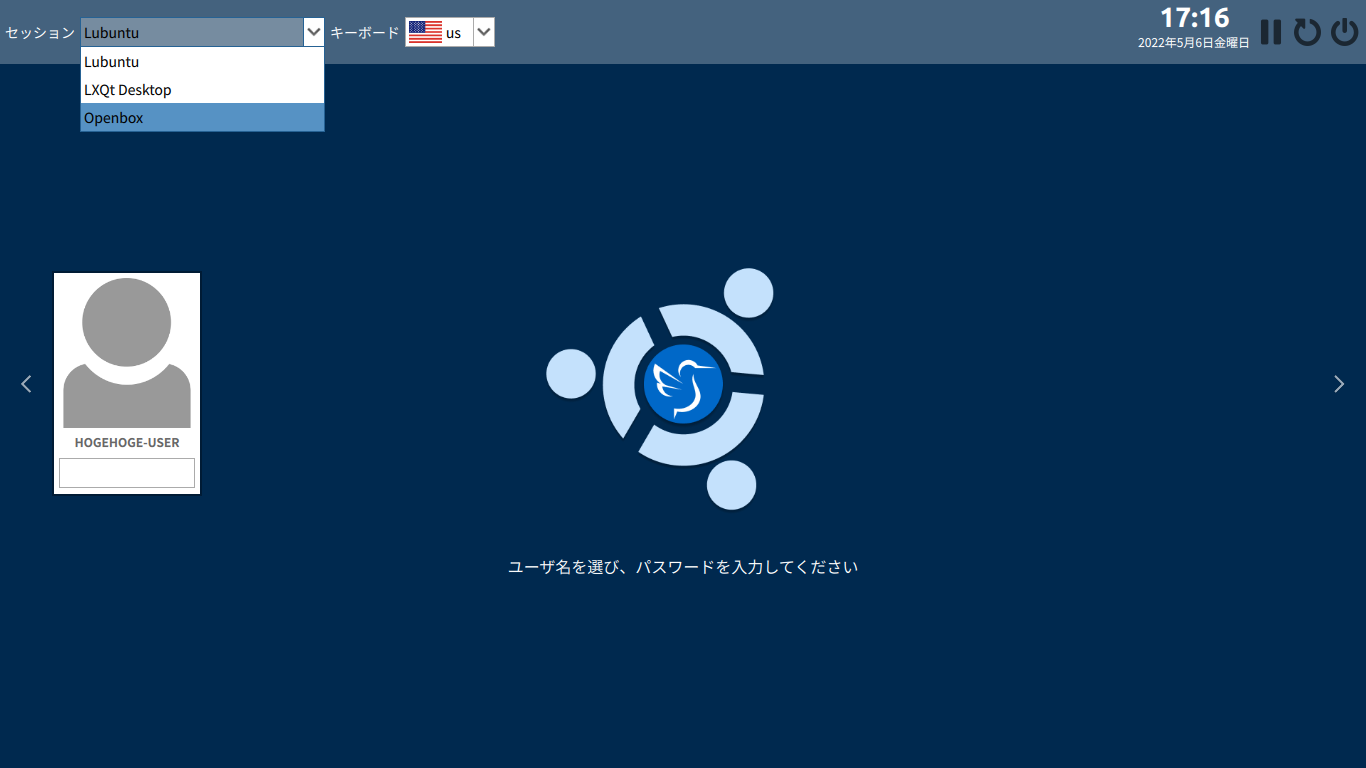1366x768 pixels.
Task: Show next user with right arrow
Action: 1339,384
